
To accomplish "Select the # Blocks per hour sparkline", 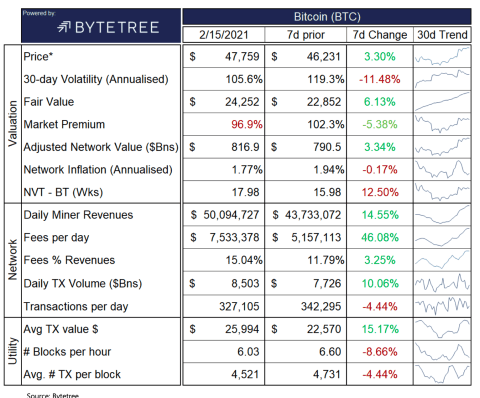I will click(442, 351).
